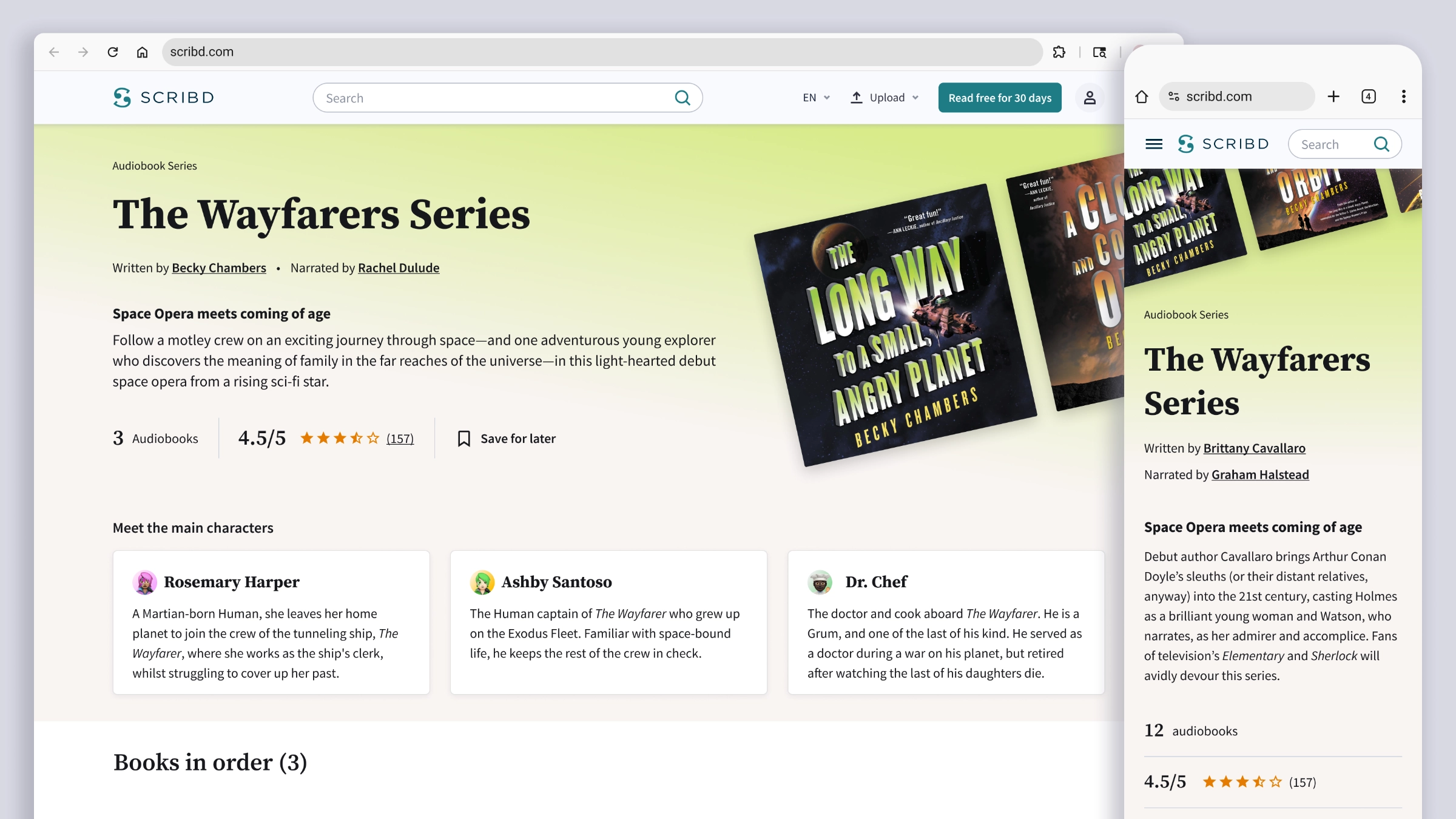This screenshot has height=819, width=1456.
Task: Click the Scribd logo in the desktop header
Action: 164,98
